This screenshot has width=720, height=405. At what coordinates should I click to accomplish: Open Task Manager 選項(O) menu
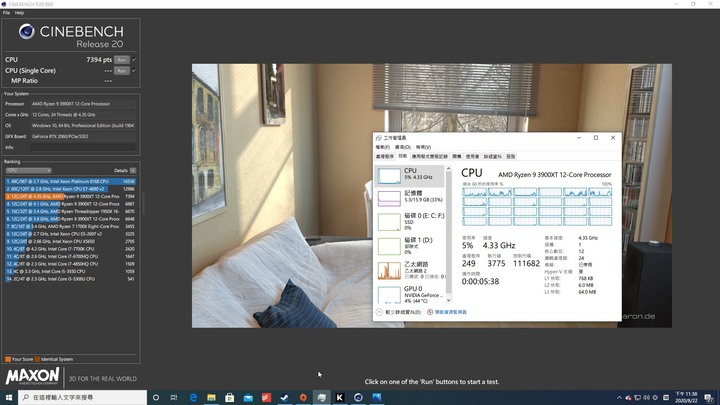click(x=403, y=147)
